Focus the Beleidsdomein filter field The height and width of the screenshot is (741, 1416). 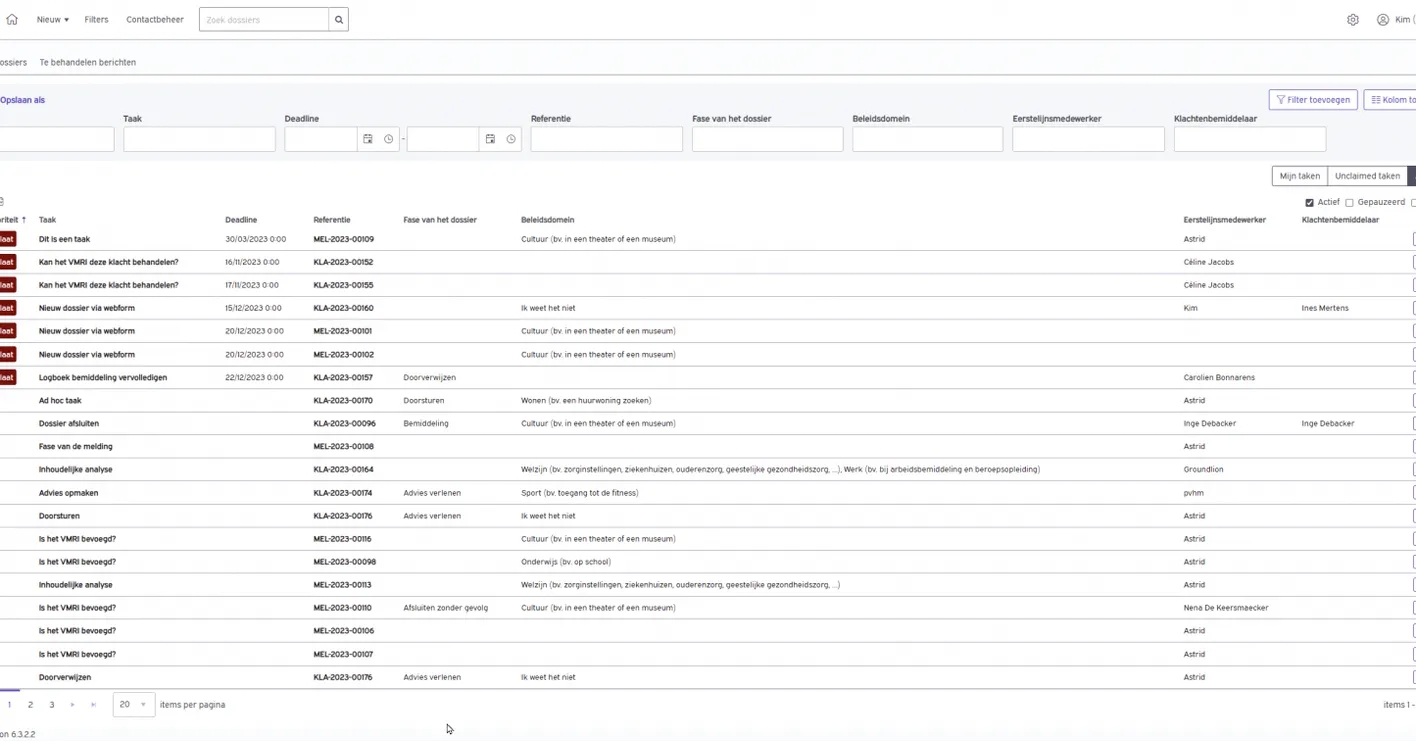(x=927, y=139)
